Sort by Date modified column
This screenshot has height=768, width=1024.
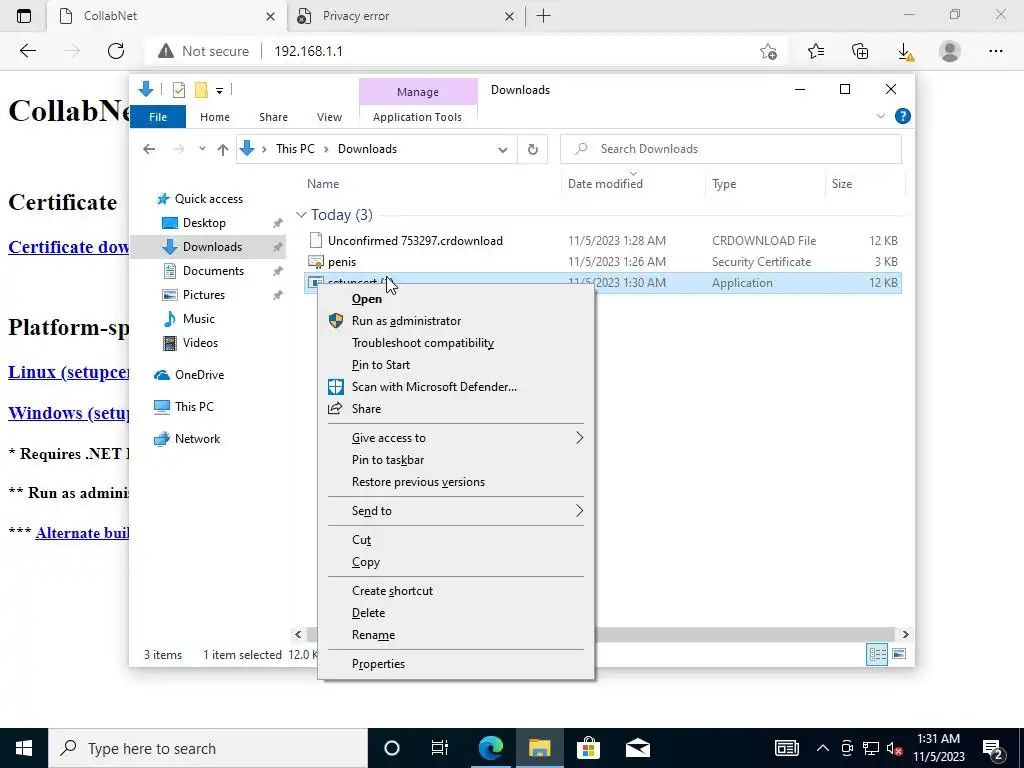coord(605,184)
